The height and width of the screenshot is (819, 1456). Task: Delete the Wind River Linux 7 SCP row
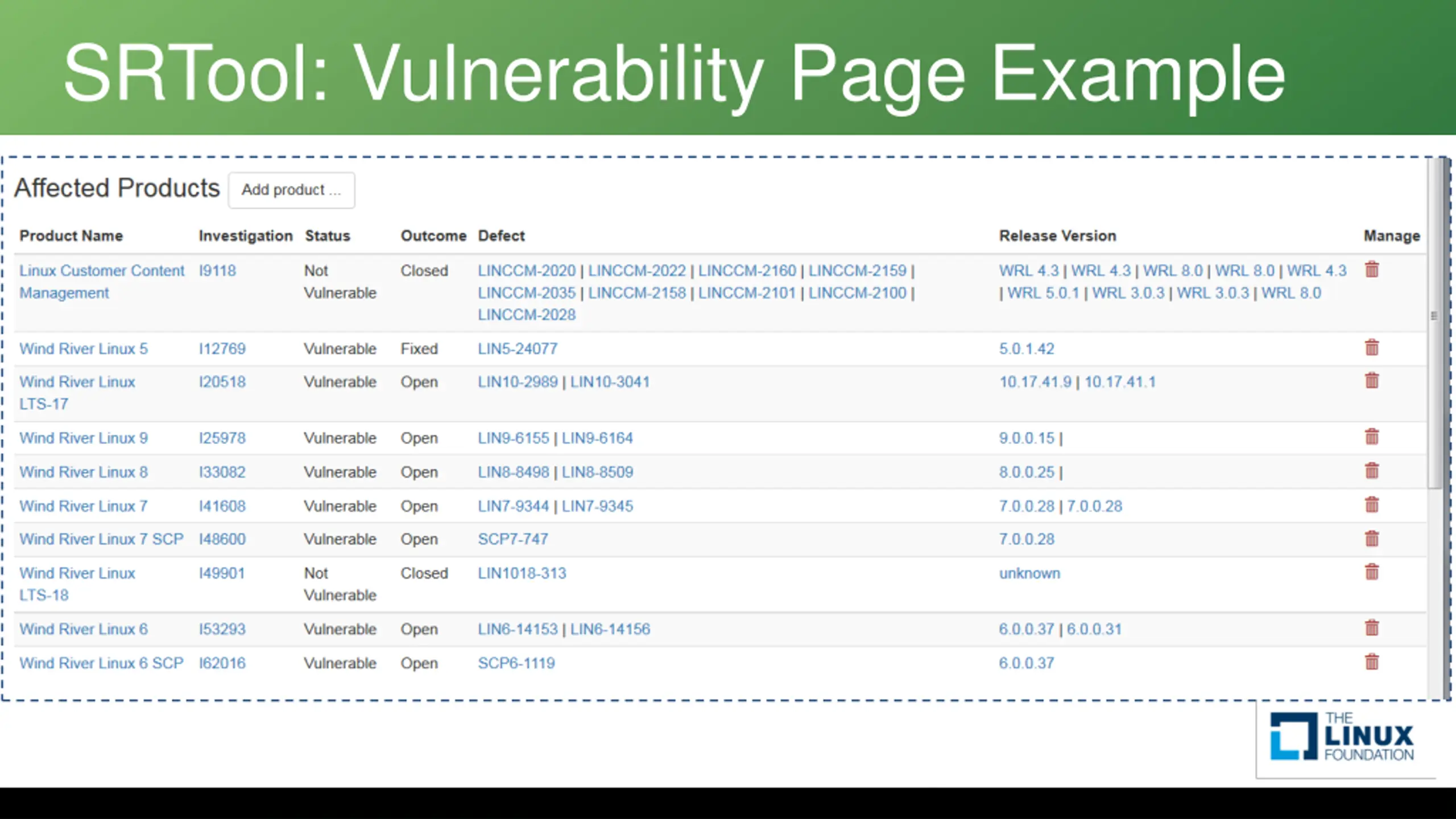pyautogui.click(x=1372, y=539)
